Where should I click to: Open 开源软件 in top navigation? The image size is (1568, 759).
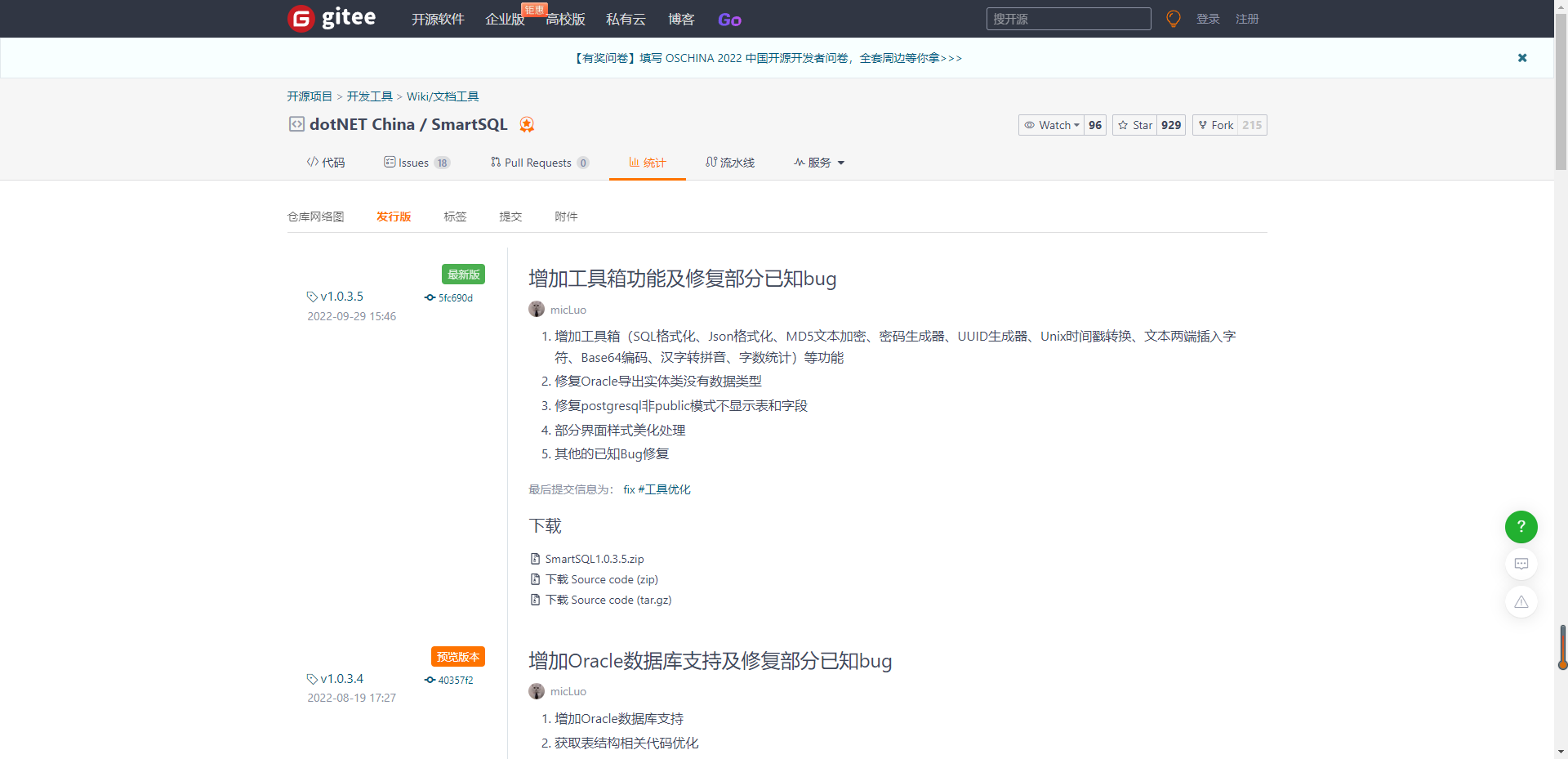(x=438, y=19)
